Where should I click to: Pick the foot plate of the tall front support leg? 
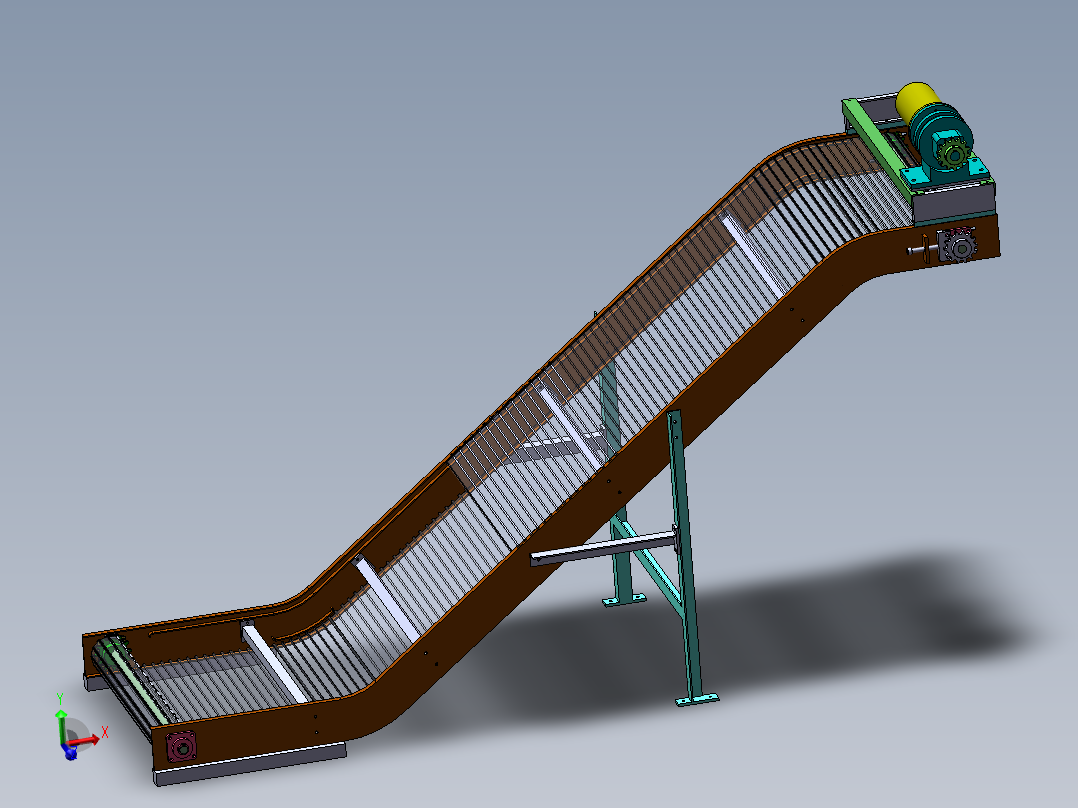click(x=697, y=700)
